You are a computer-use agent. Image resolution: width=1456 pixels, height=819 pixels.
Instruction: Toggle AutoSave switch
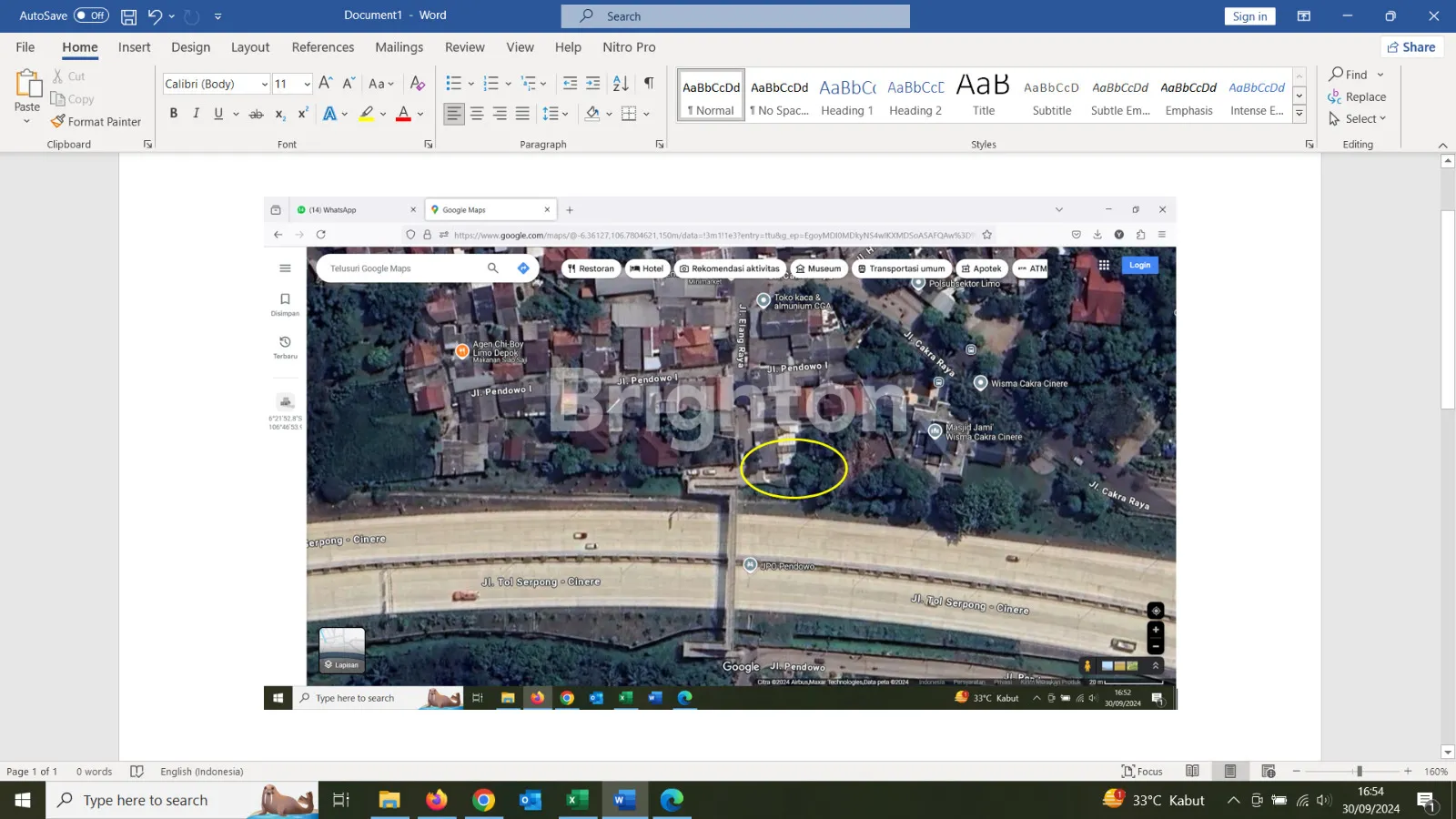tap(91, 15)
